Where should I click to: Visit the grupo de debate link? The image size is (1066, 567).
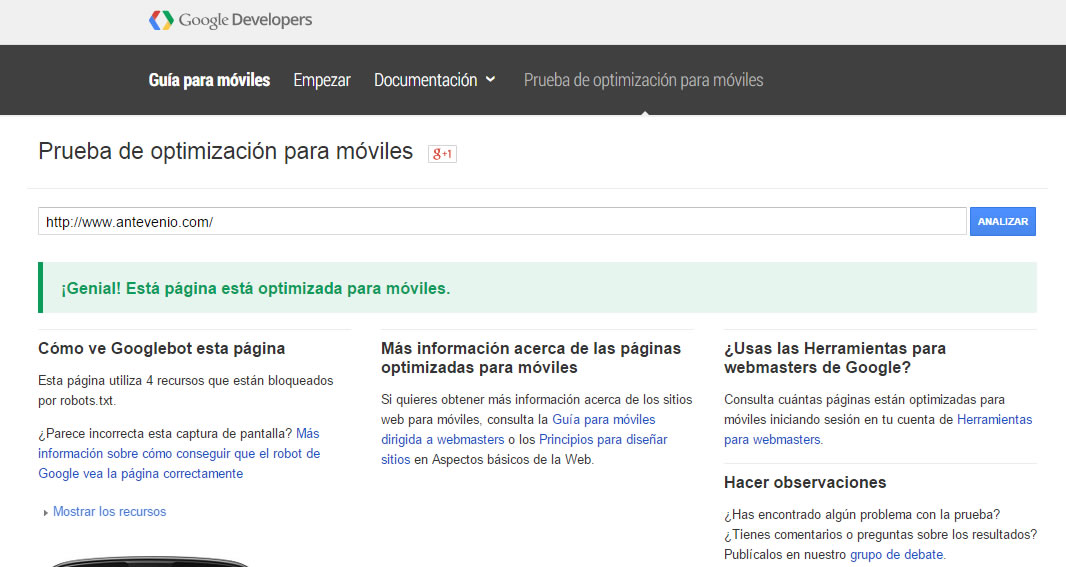point(896,555)
